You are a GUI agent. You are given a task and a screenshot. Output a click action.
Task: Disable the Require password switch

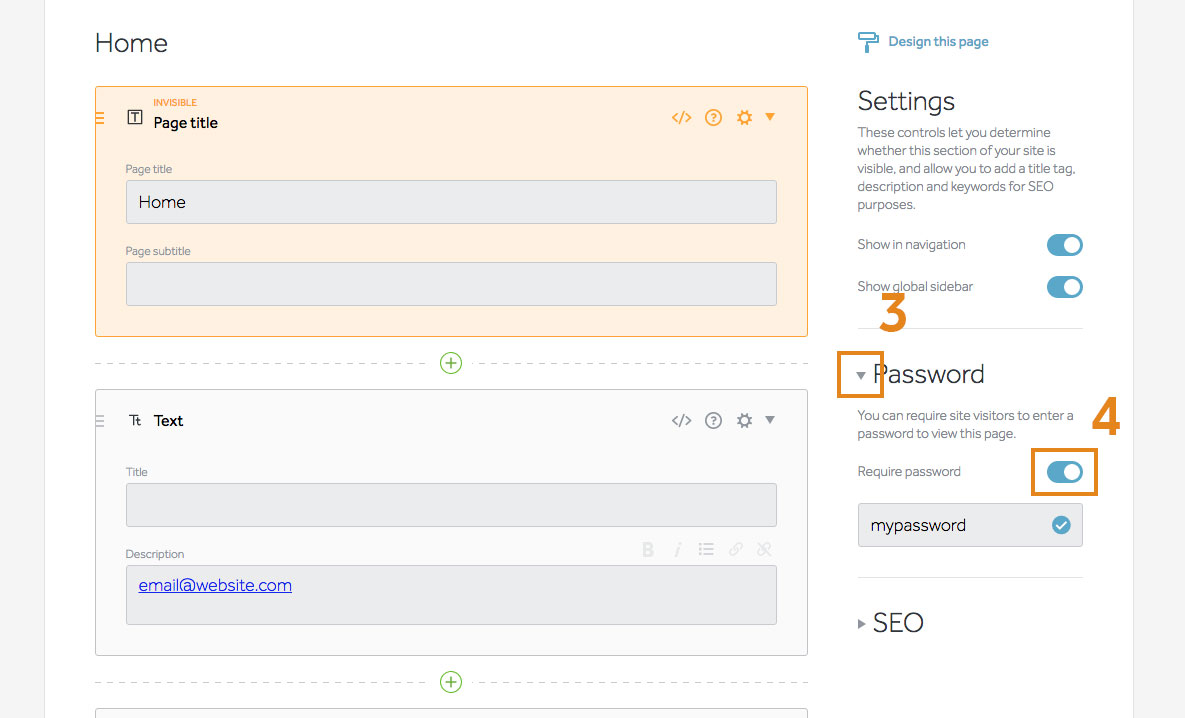[1064, 472]
